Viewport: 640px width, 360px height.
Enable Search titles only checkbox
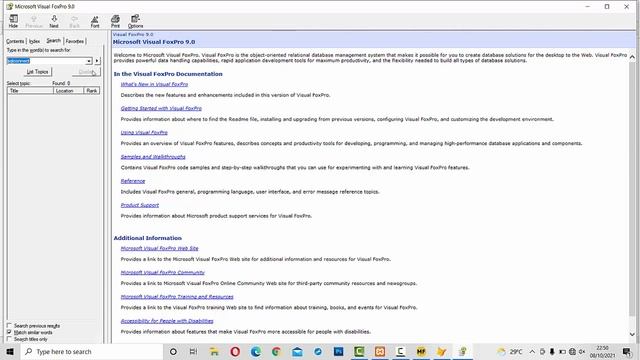(x=9, y=339)
